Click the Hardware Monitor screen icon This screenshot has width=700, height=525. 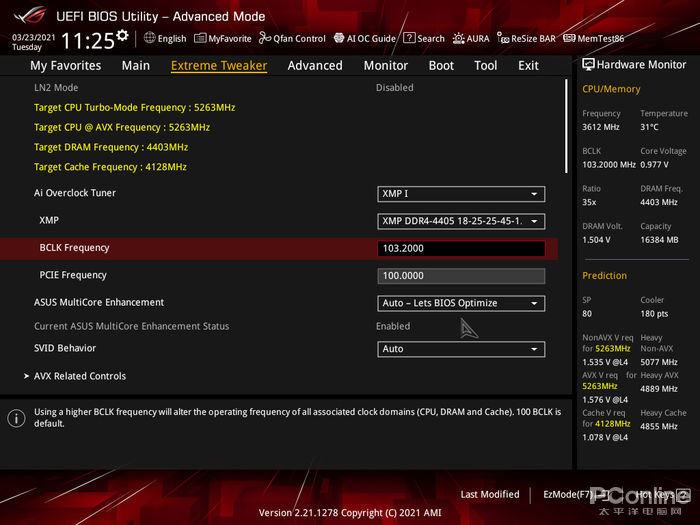click(588, 65)
